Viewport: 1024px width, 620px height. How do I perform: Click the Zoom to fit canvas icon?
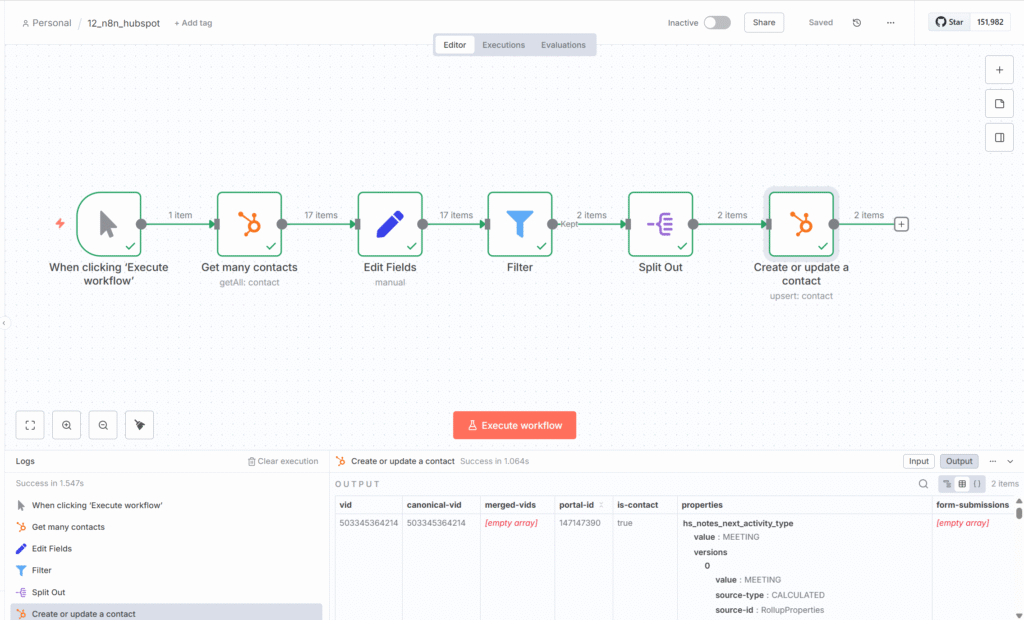(29, 424)
